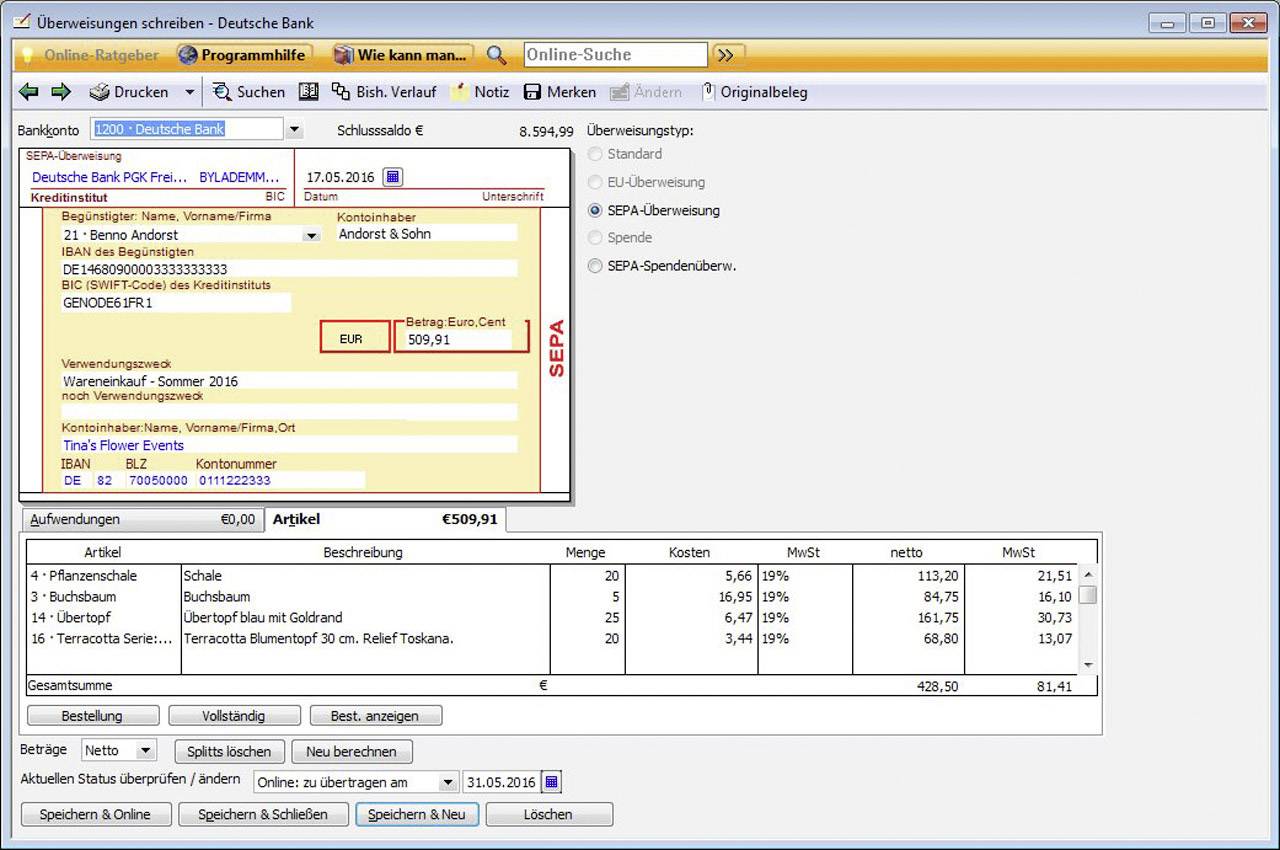Go forward with the green right arrow
The height and width of the screenshot is (850, 1280).
click(x=61, y=92)
